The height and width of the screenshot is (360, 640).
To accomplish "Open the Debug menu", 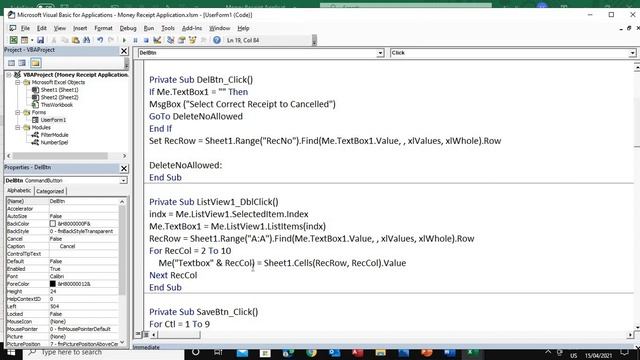I will 128,28.
